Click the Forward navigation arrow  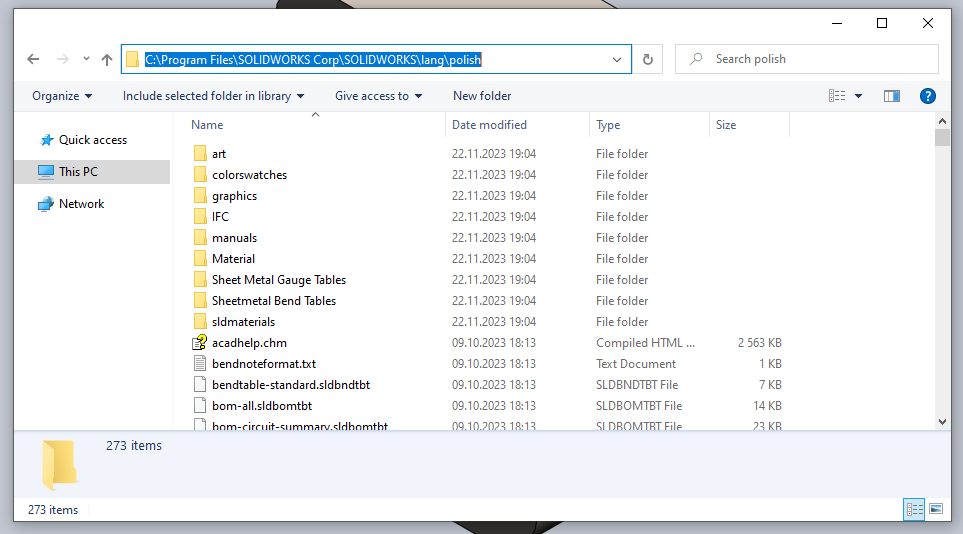pos(63,59)
